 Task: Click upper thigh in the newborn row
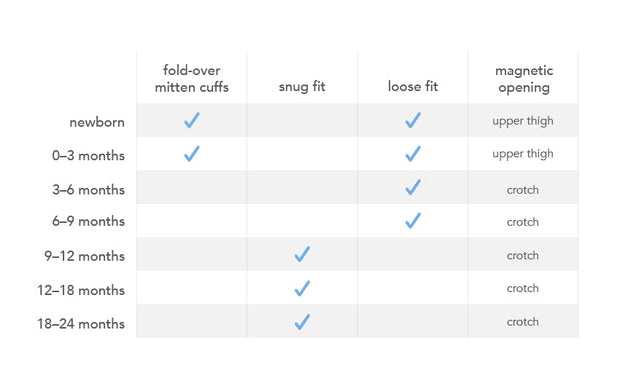coord(523,121)
